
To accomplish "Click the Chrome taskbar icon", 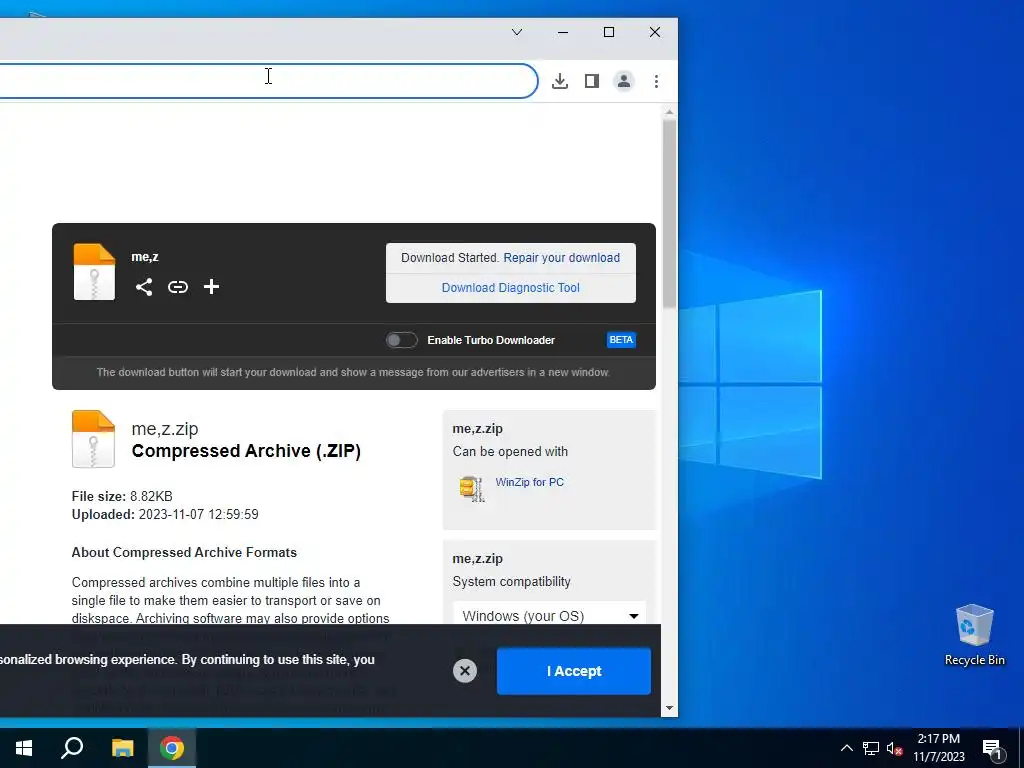I will pos(172,748).
